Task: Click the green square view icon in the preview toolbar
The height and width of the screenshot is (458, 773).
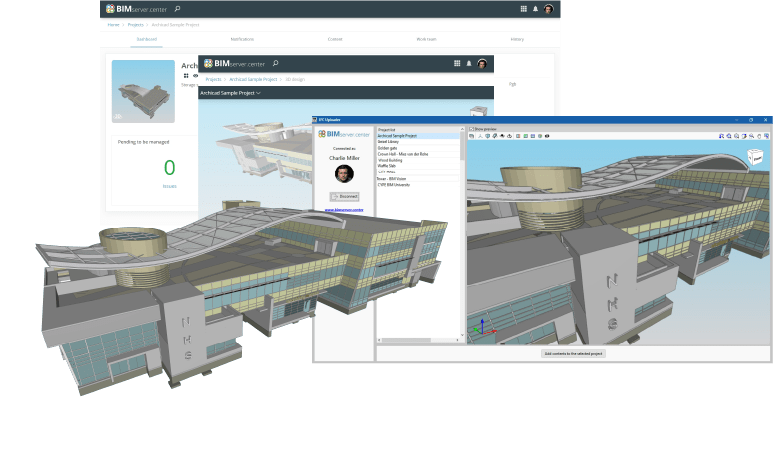Action: [x=526, y=136]
